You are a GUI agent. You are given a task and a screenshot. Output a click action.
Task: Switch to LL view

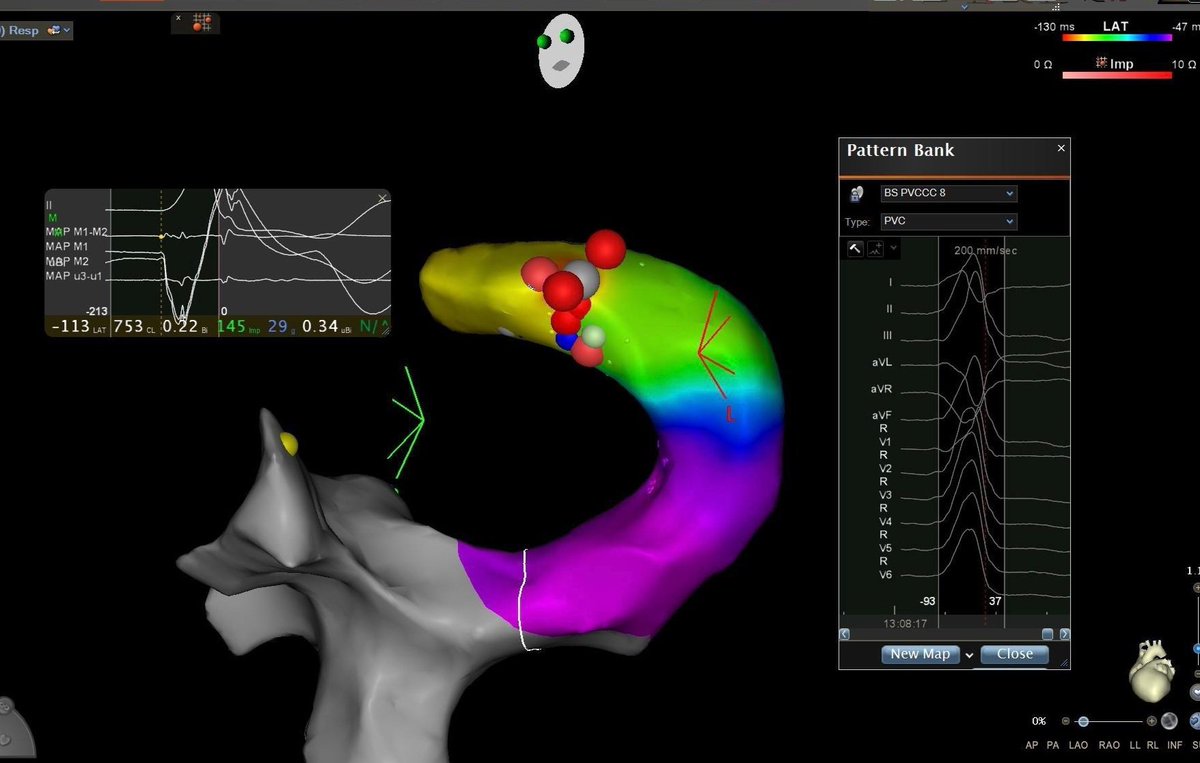[x=1135, y=745]
